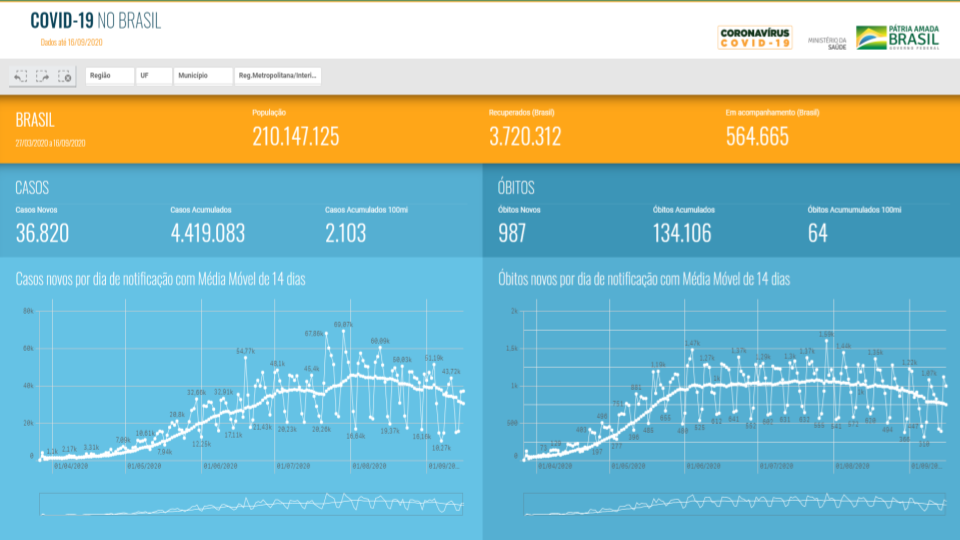Click the range slider below deaths chart
The image size is (960, 540).
tap(735, 504)
